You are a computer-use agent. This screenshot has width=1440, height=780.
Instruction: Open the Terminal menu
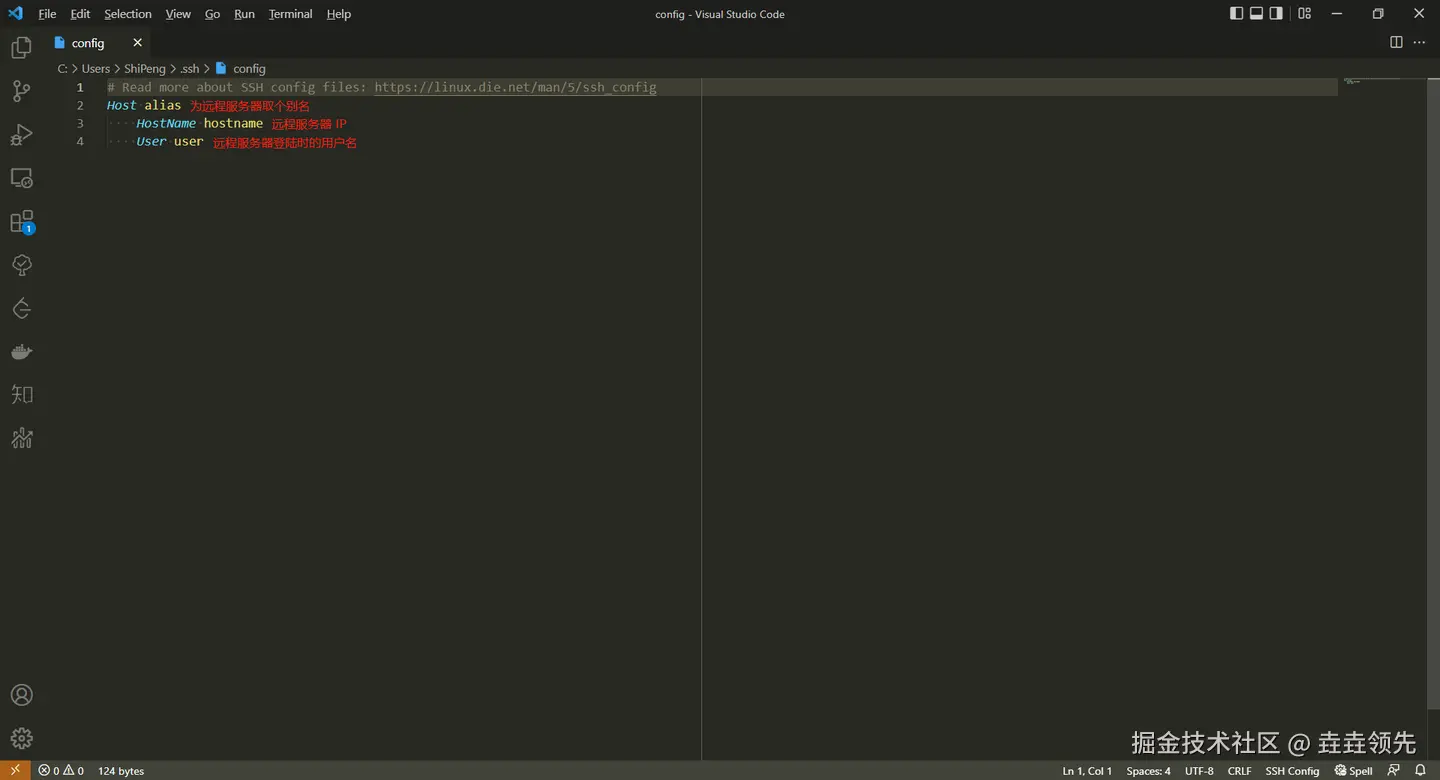(290, 14)
